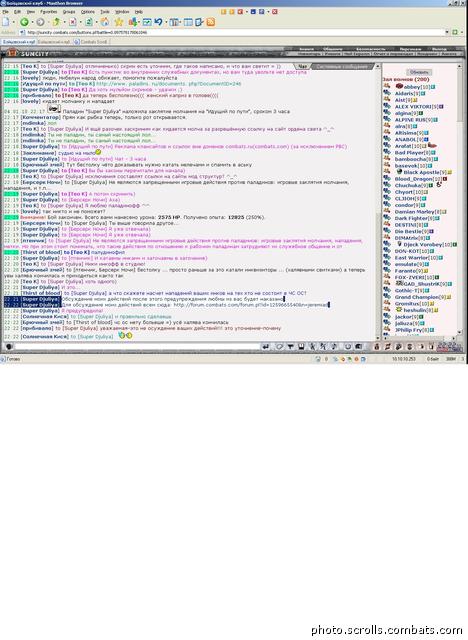Click the blue Undo arrow toolbar icon
Image resolution: width=468 pixels, height=640 pixels.
(158, 22)
